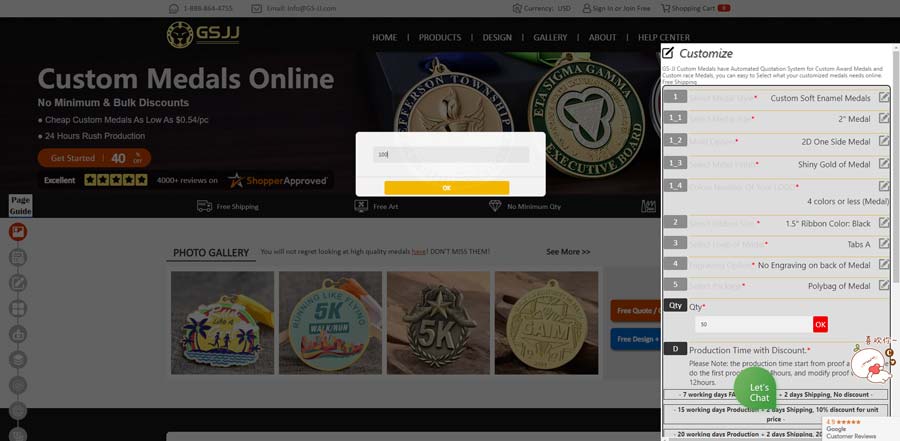Edit the 1.5" Ribbon Color: Black option
Screen dimensions: 900x441
(x=883, y=222)
